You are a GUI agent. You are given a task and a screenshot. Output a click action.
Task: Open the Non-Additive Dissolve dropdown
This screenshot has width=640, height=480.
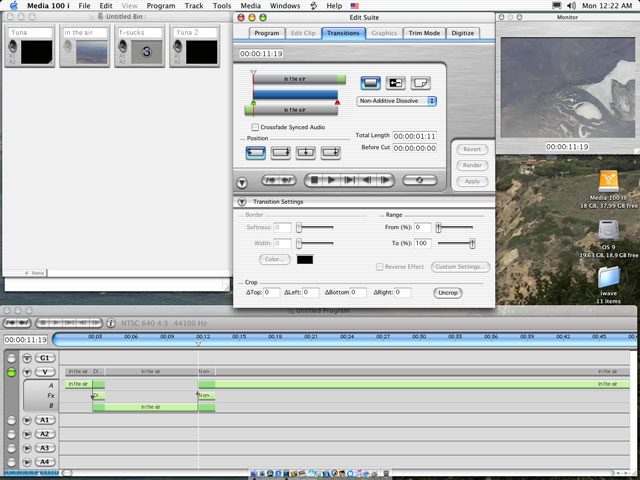coord(397,101)
